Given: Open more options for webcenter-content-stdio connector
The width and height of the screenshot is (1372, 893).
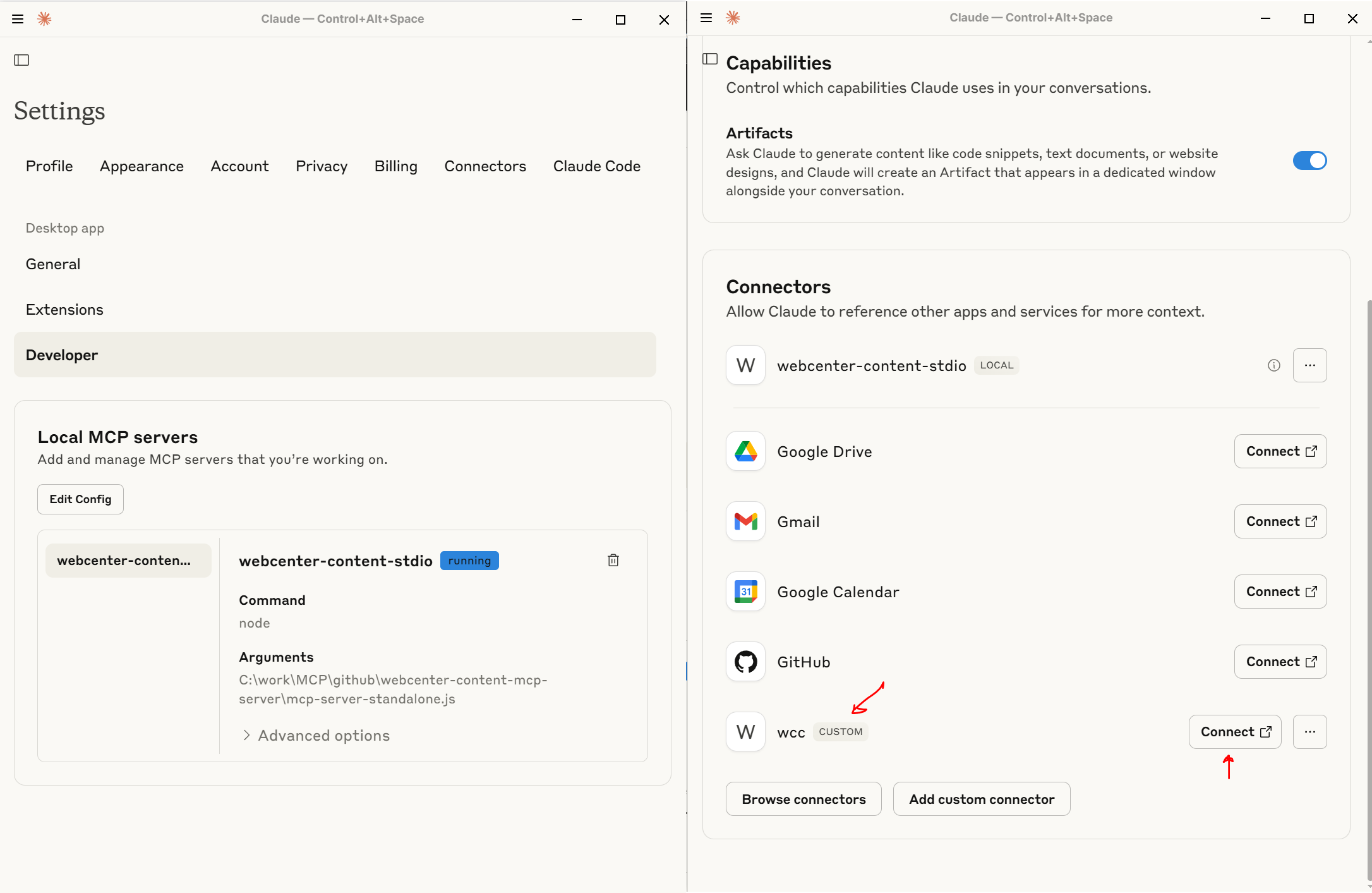Looking at the screenshot, I should 1310,365.
